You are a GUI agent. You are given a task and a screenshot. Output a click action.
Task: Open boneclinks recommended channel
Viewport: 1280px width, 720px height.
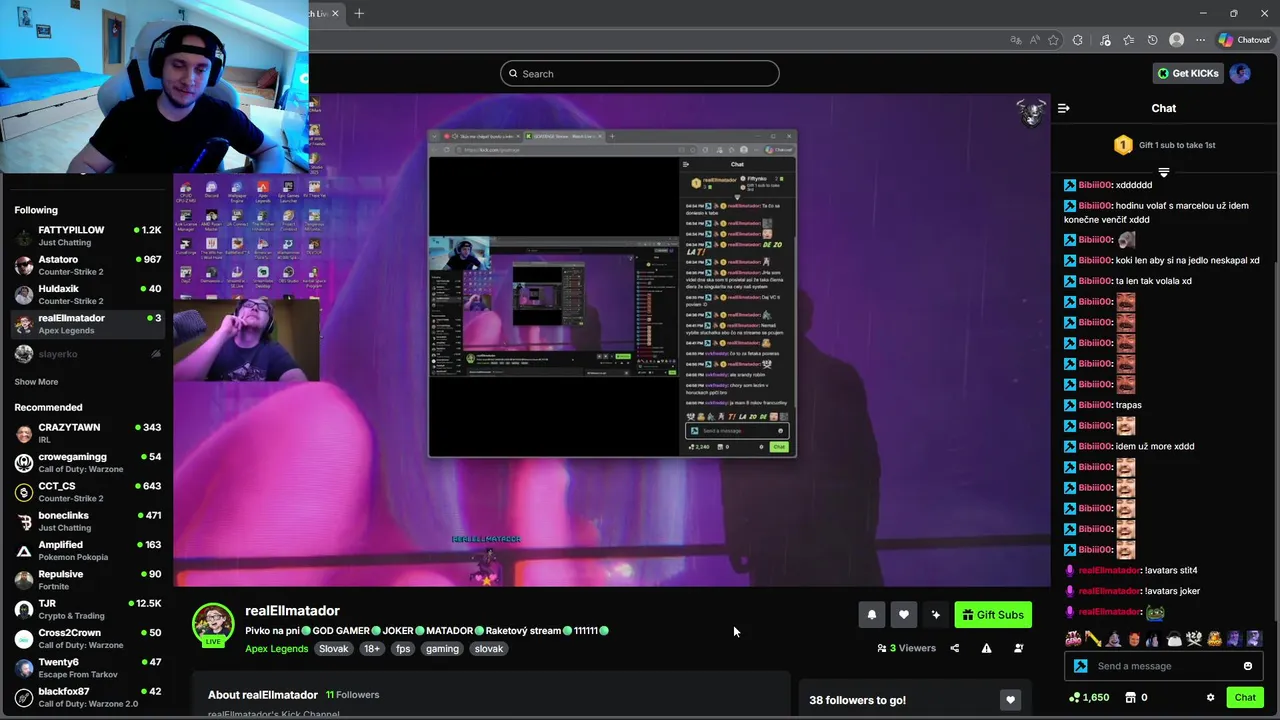click(x=87, y=521)
